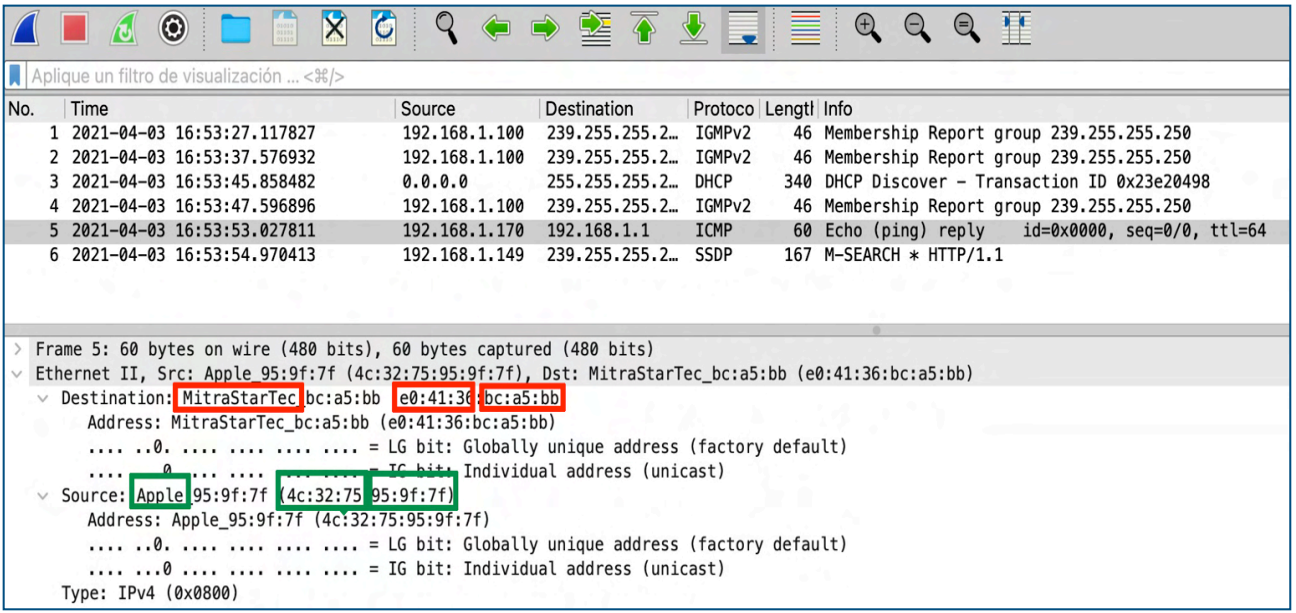Save the capture file

[x=285, y=29]
